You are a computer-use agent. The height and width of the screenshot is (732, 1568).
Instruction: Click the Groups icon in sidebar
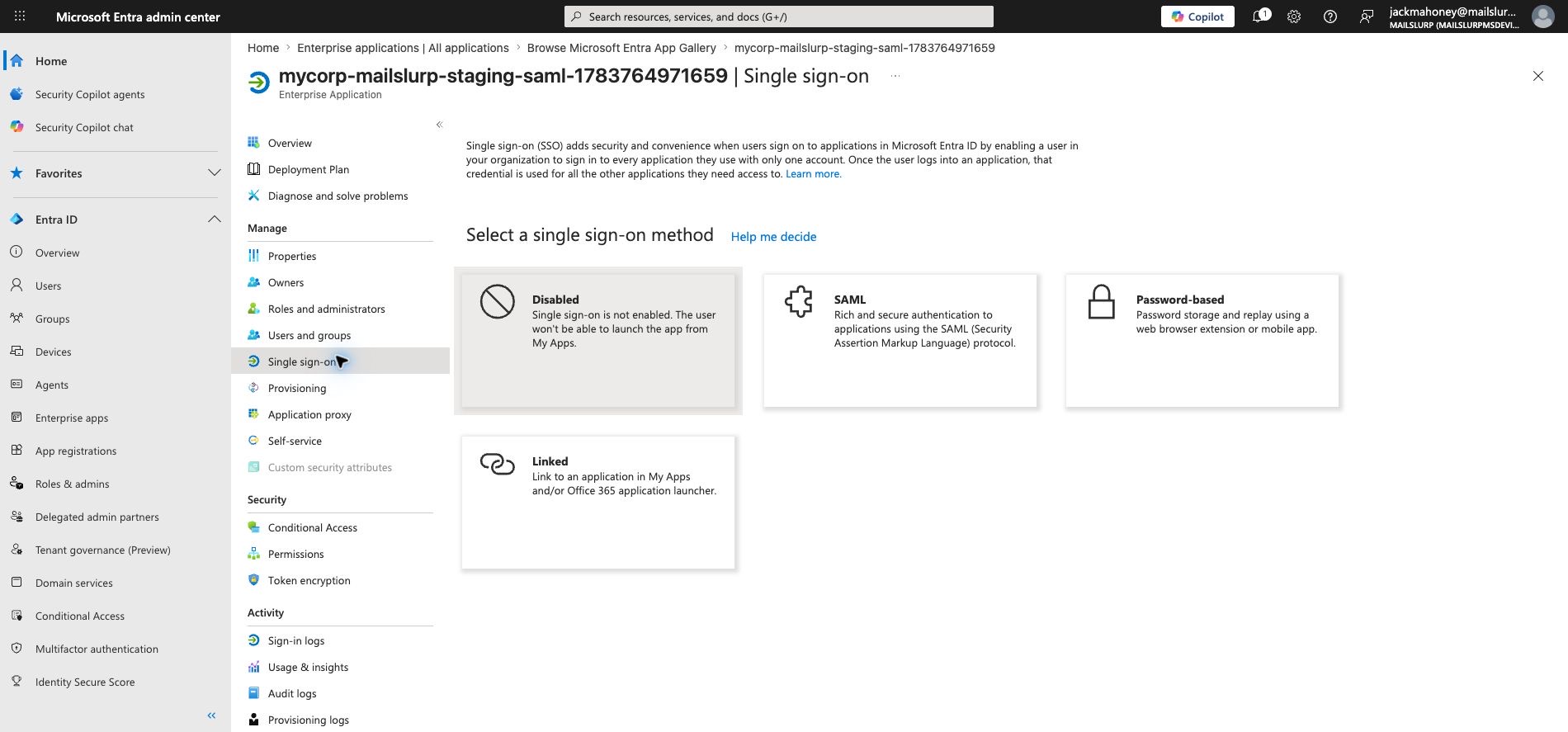(17, 319)
